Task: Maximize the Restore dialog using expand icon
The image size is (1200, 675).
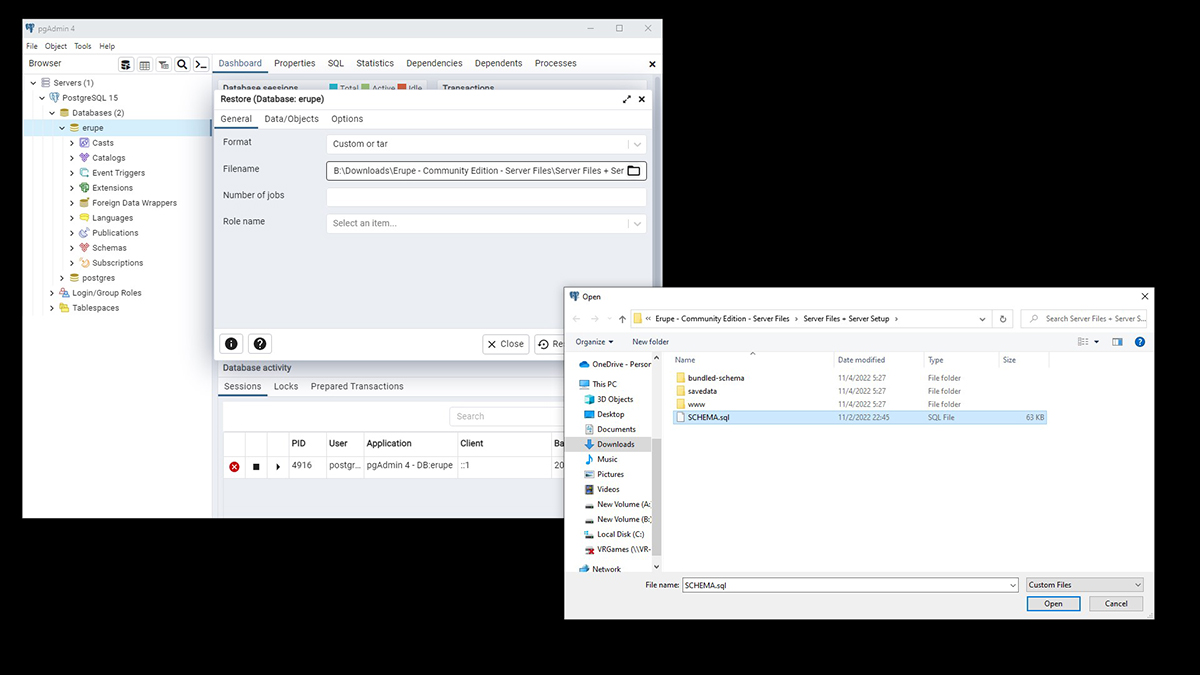Action: tap(627, 100)
